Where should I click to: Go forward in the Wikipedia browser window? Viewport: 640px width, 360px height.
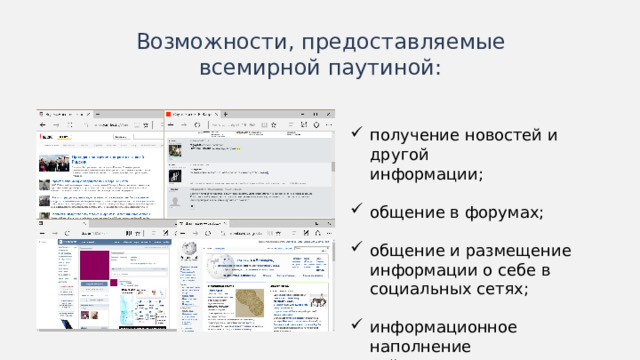pos(196,233)
